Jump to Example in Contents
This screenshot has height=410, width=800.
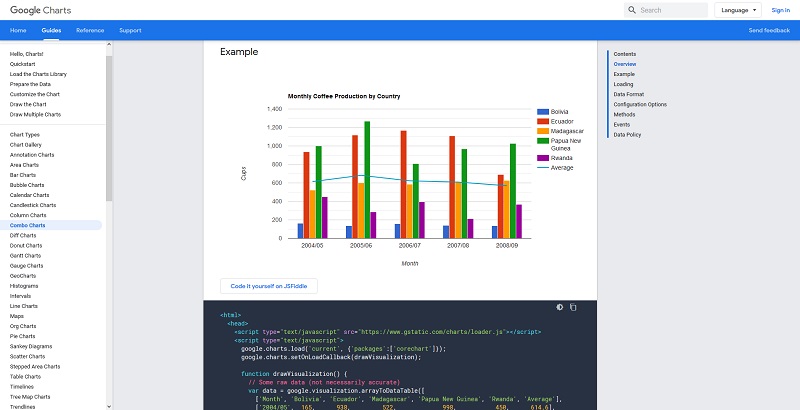point(624,74)
